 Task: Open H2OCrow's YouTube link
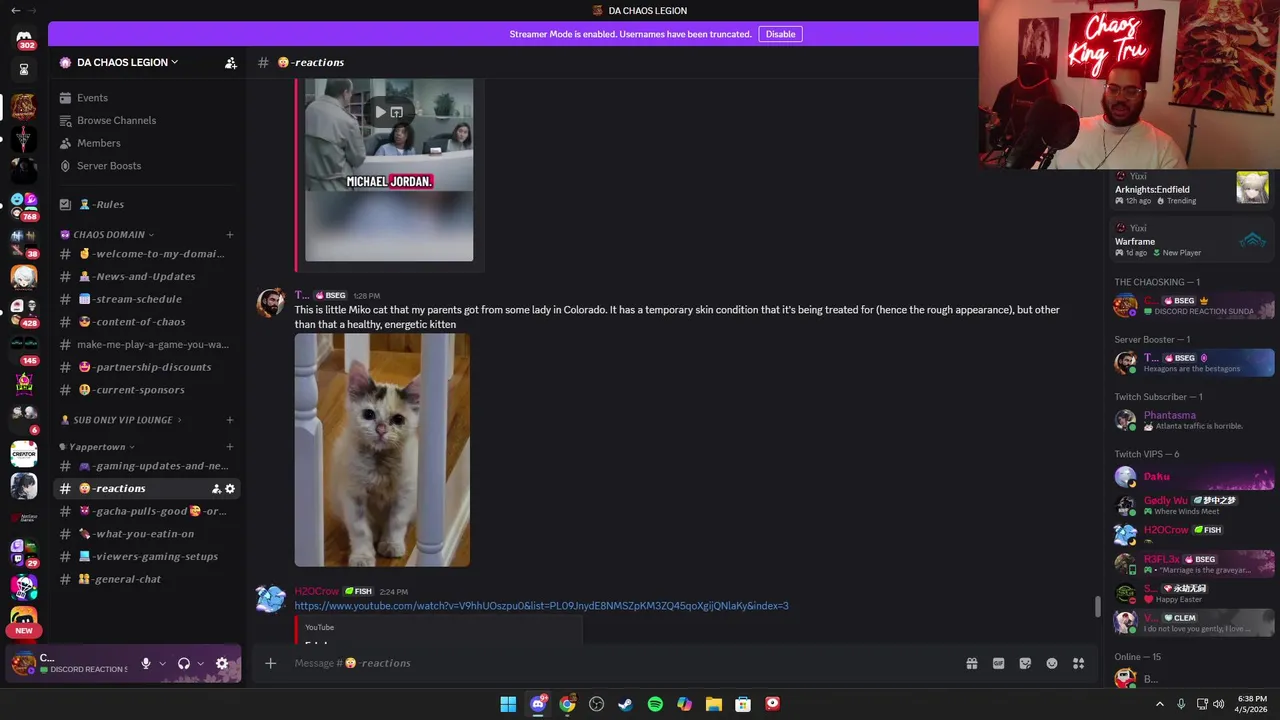pyautogui.click(x=541, y=606)
